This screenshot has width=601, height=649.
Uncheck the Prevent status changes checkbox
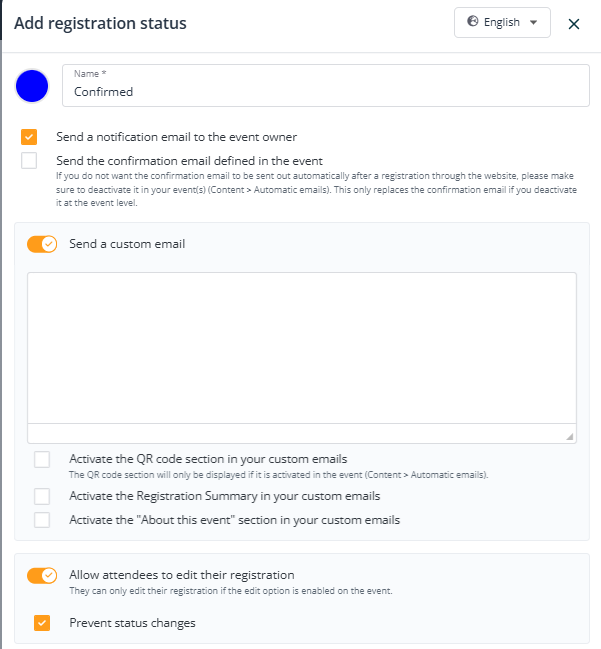(42, 623)
